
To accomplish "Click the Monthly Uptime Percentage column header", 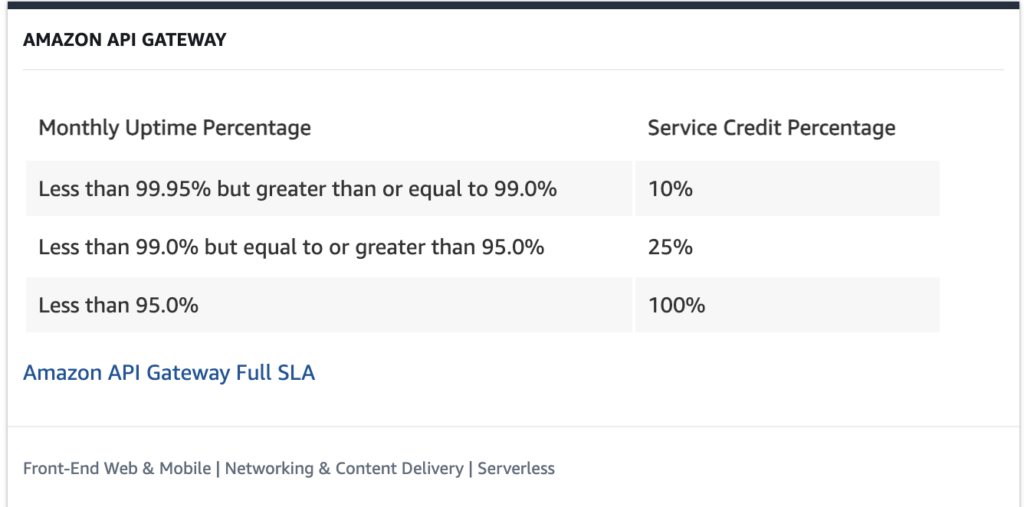I will pyautogui.click(x=175, y=128).
